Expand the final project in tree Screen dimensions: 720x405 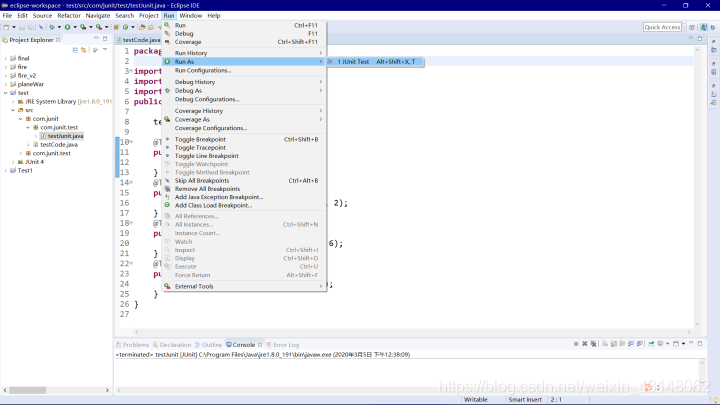click(x=6, y=58)
